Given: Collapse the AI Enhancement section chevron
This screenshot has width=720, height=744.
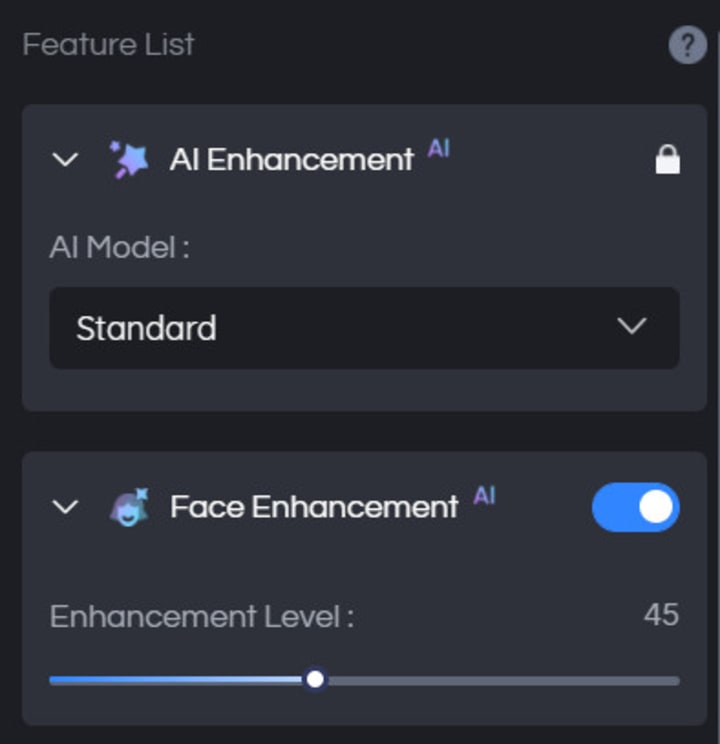Looking at the screenshot, I should (x=65, y=159).
